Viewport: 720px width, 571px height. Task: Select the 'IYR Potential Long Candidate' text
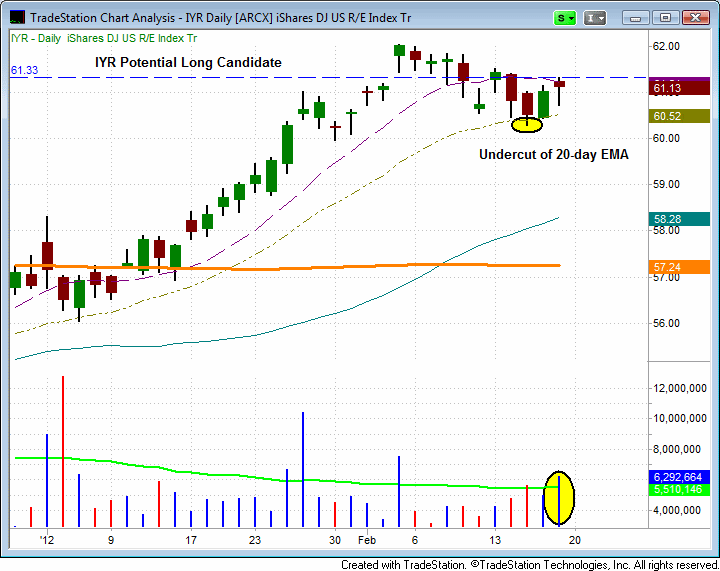click(188, 62)
